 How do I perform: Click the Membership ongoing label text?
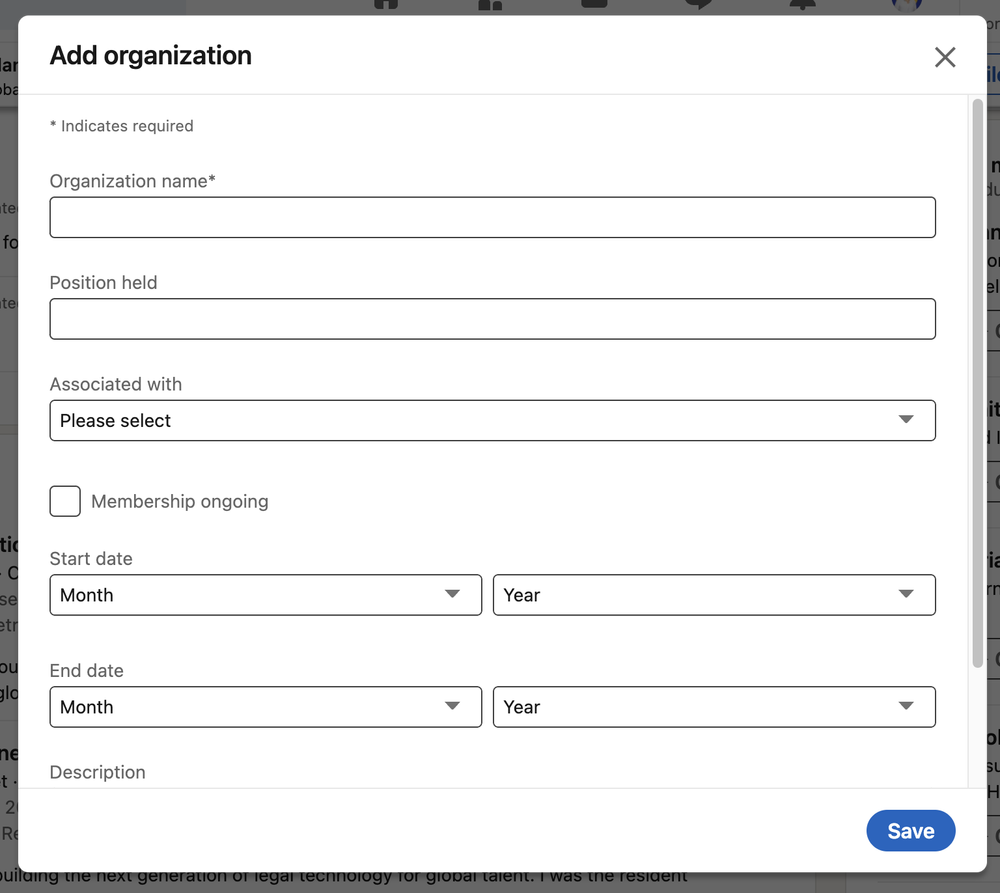tap(180, 502)
